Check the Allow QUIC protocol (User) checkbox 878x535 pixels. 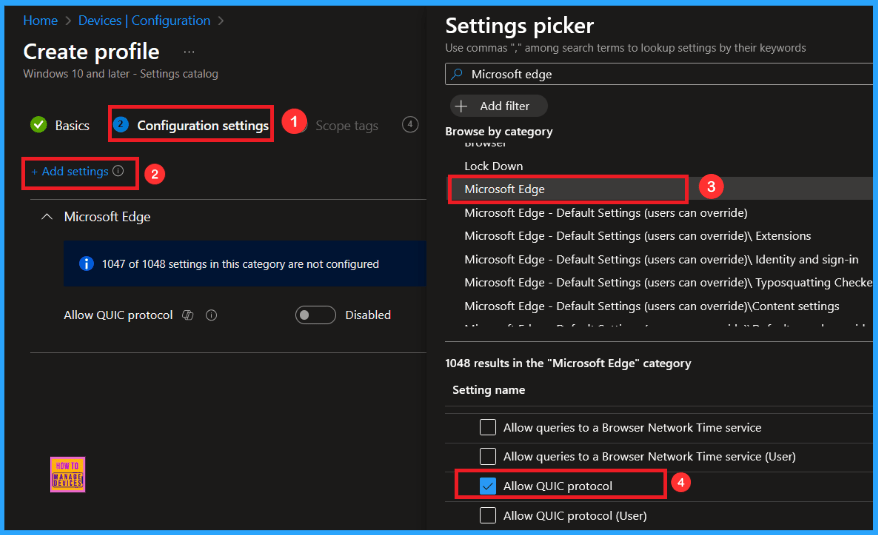[488, 515]
